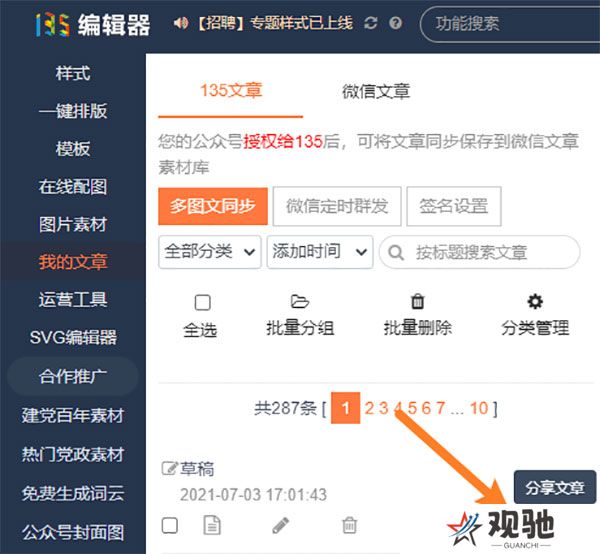The height and width of the screenshot is (554, 600).
Task: Focus the 按标题搜索文章 search field
Action: 479,252
